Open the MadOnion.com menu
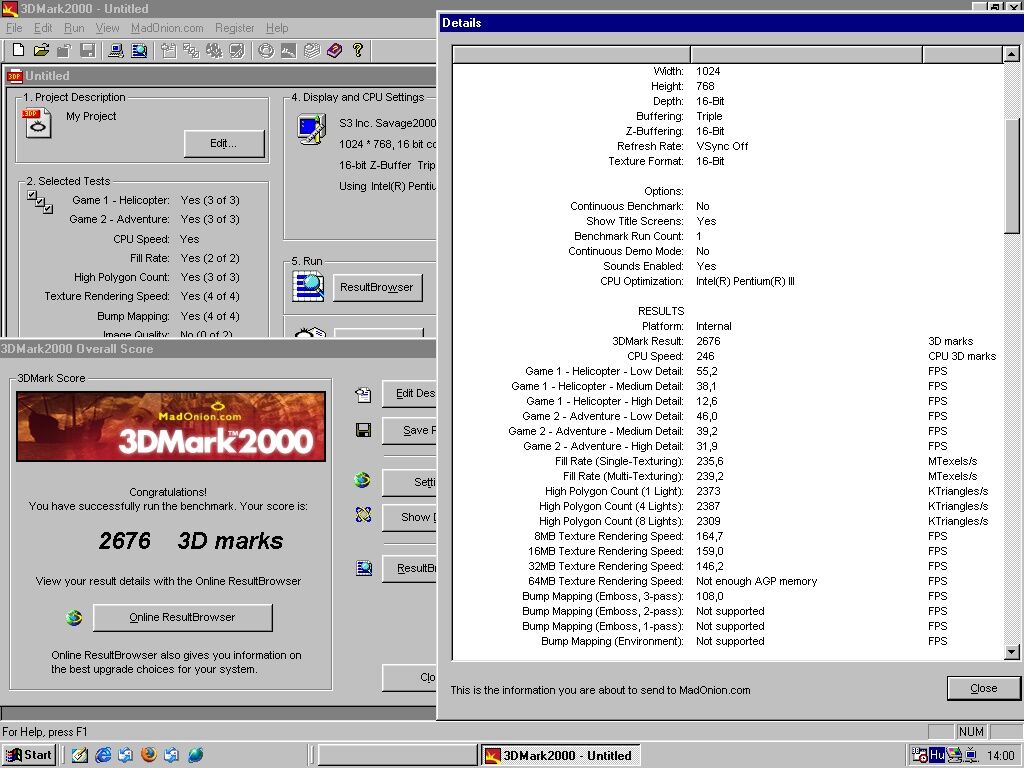Image resolution: width=1024 pixels, height=768 pixels. (167, 28)
